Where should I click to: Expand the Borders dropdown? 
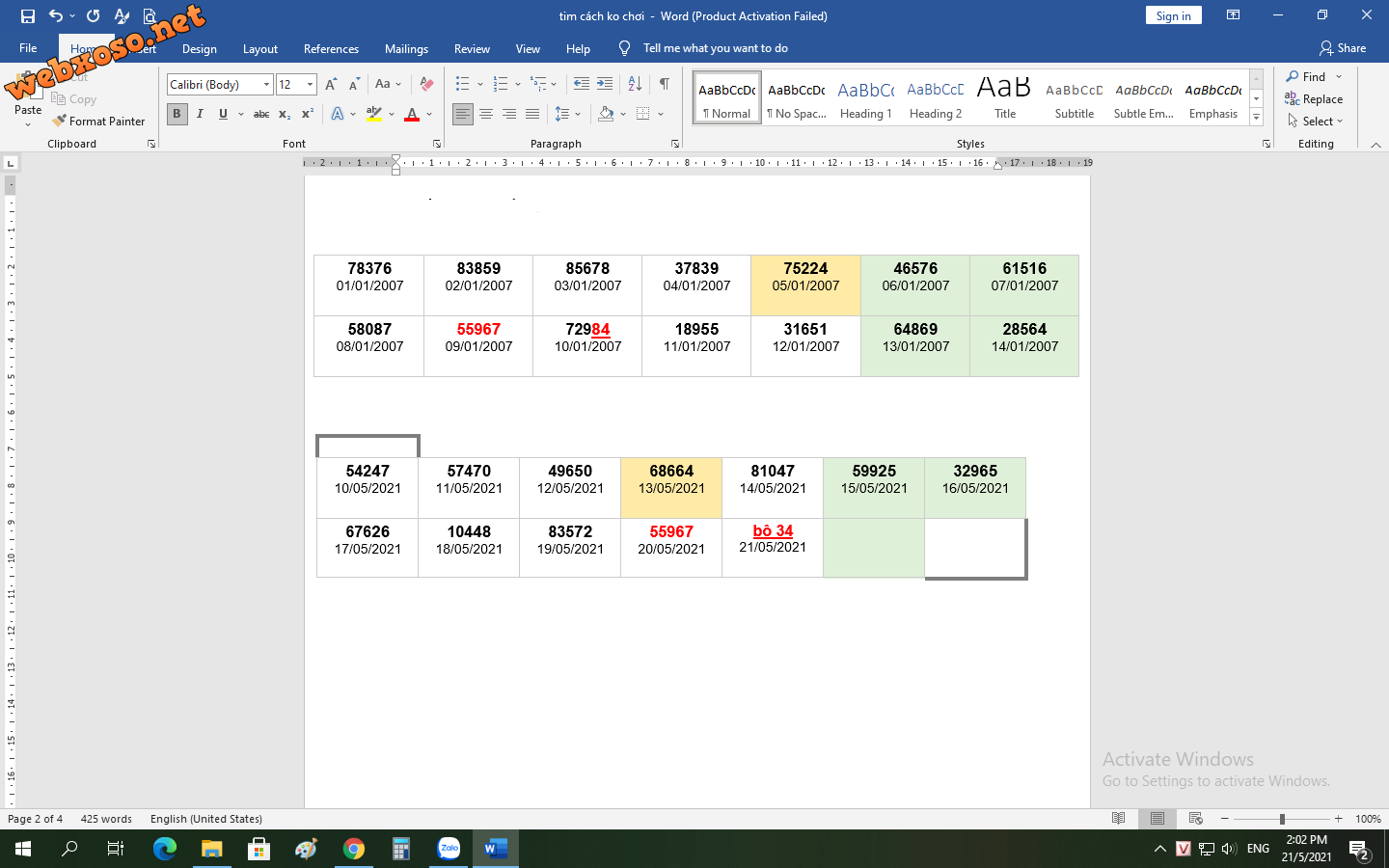[661, 114]
